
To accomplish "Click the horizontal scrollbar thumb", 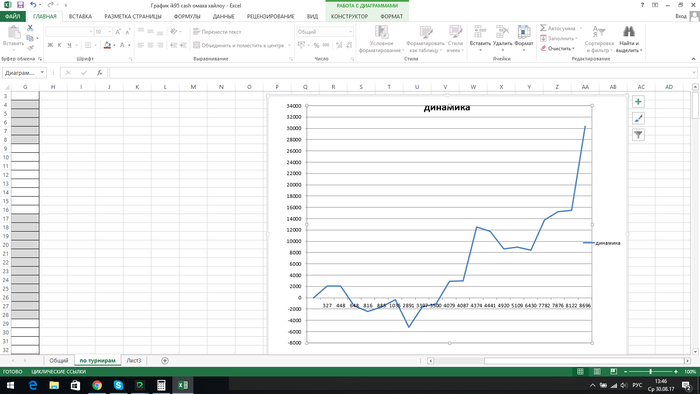I will pyautogui.click(x=585, y=361).
